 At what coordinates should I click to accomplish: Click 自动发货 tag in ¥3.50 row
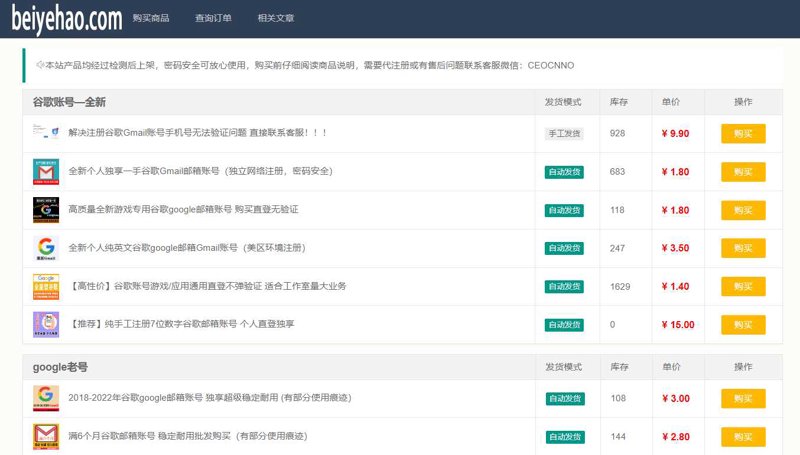pos(564,248)
